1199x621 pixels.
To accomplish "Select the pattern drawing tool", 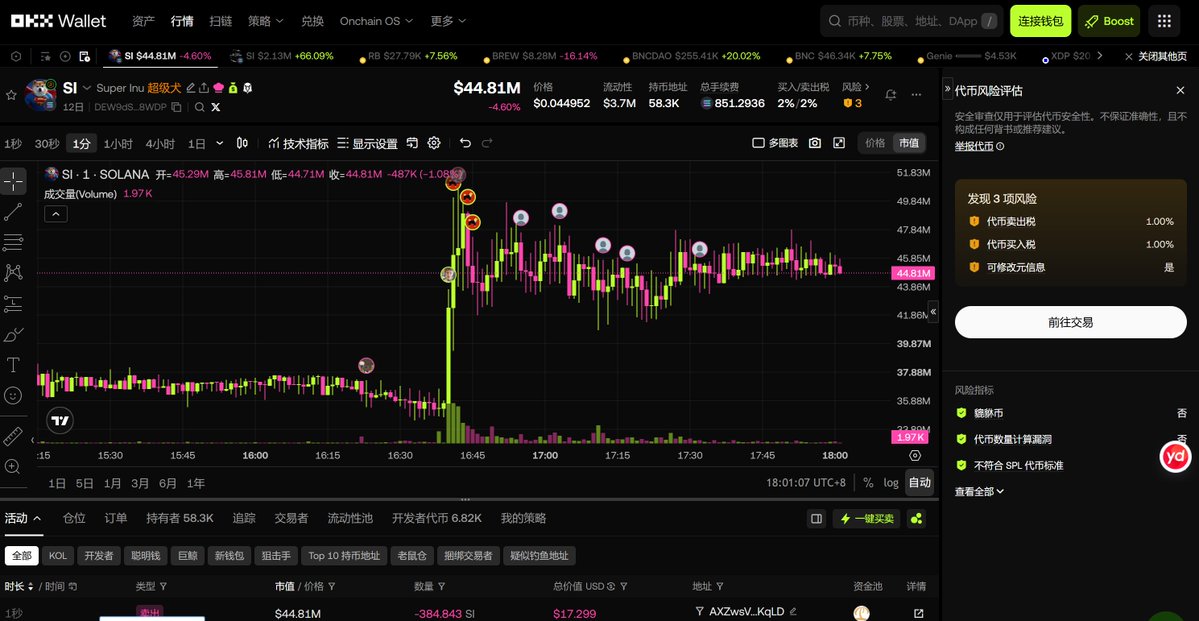I will coord(13,273).
